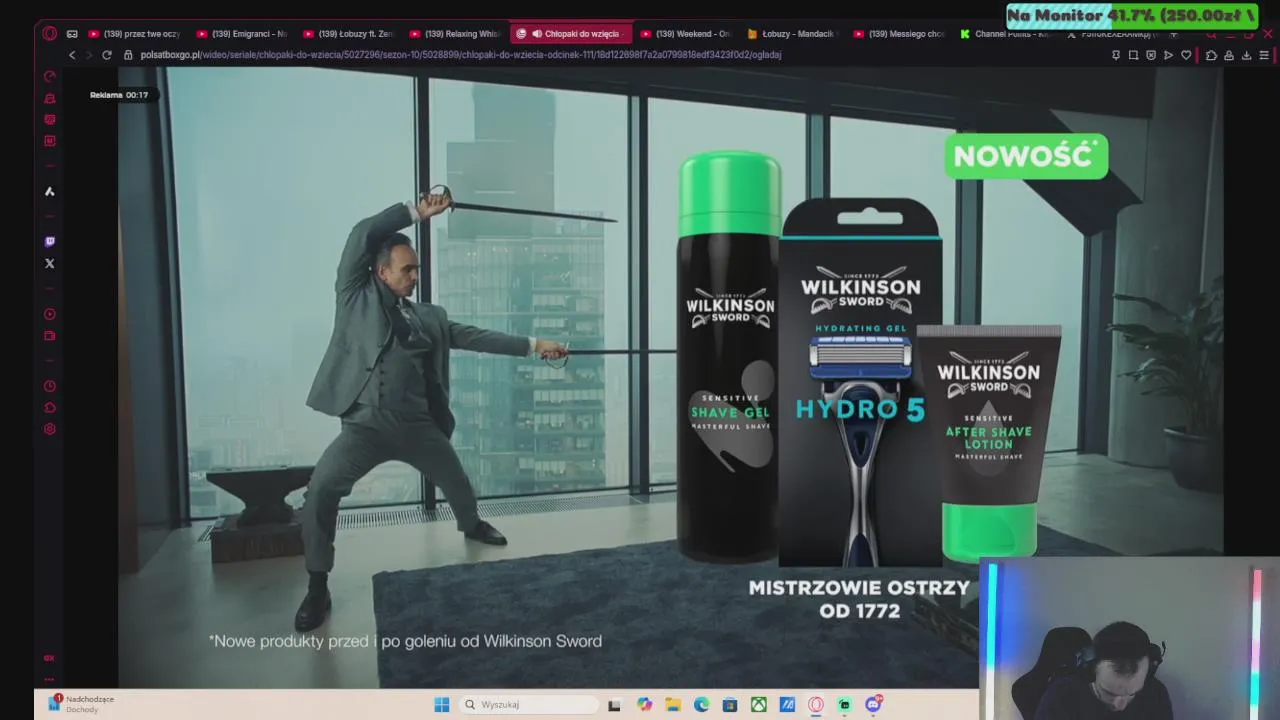Switch to the 'Messiego' YouTube tab
Screen dimensions: 1280x720
898,34
